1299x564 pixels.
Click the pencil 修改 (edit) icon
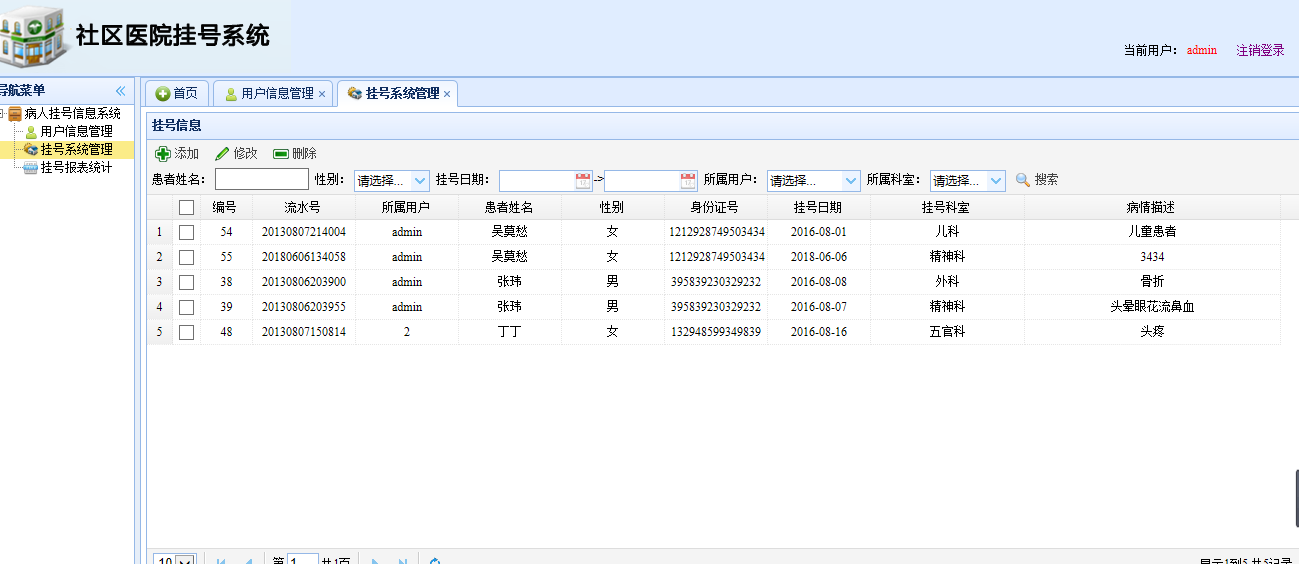222,154
